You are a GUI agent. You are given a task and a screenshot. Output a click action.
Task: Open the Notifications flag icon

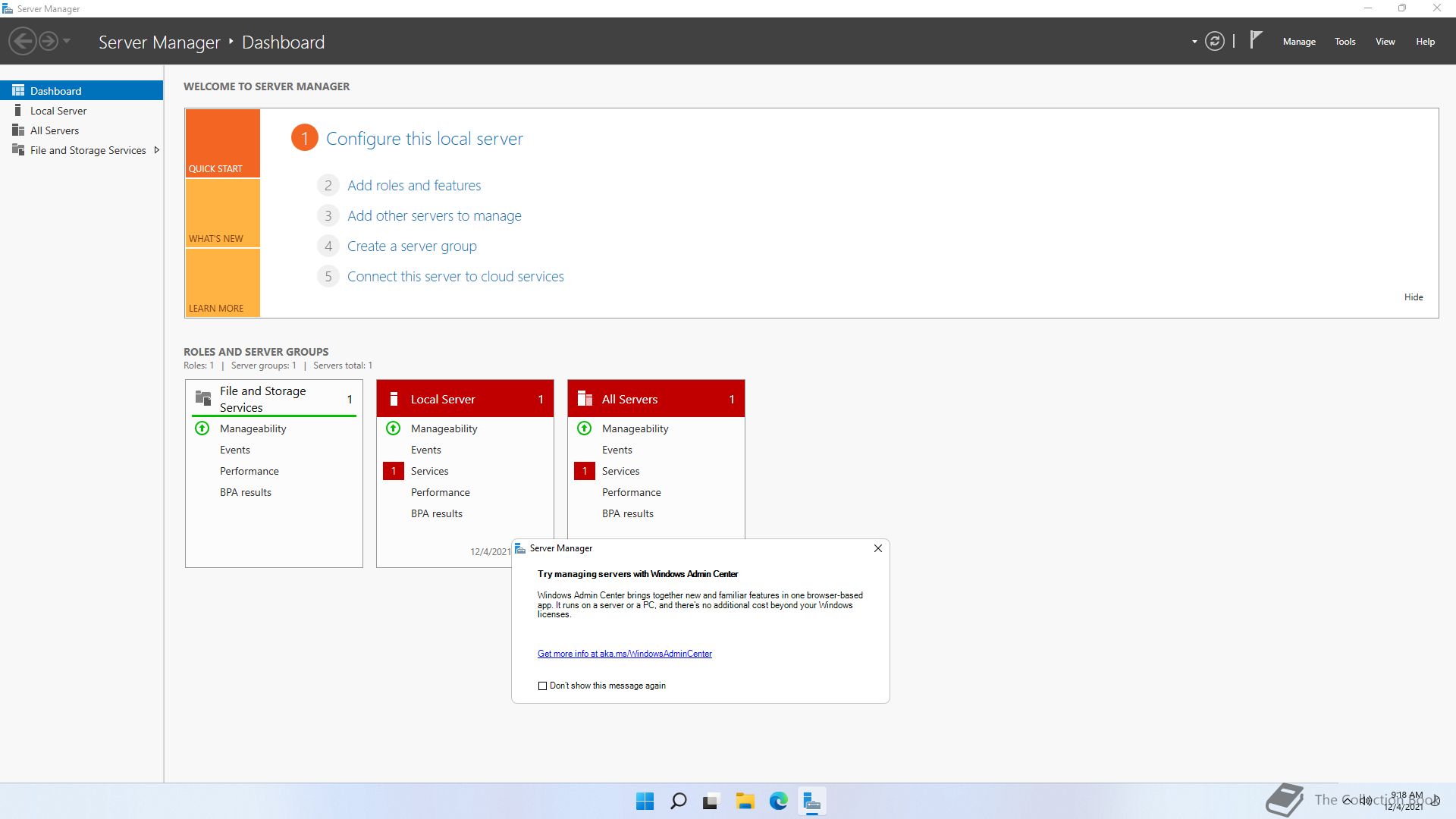1256,39
